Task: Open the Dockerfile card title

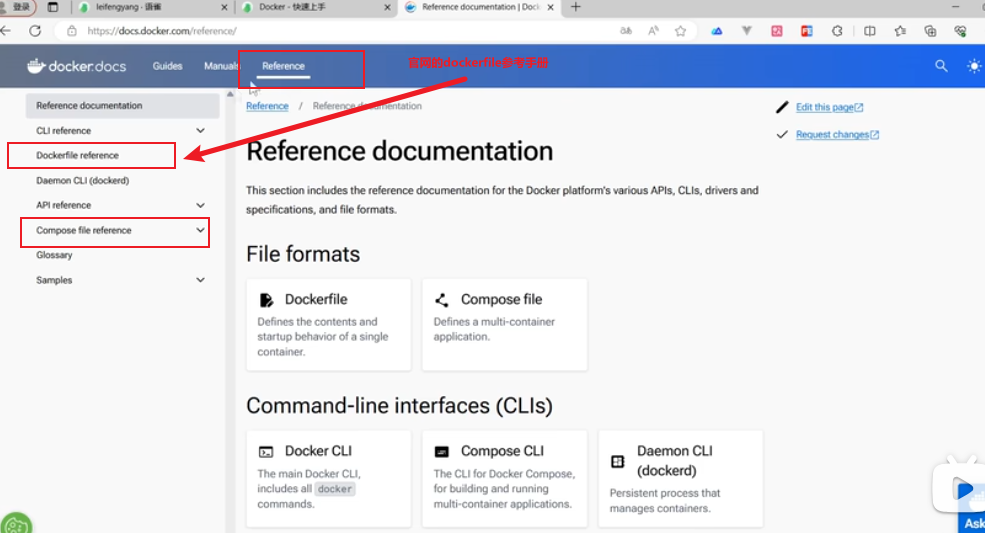Action: (316, 300)
